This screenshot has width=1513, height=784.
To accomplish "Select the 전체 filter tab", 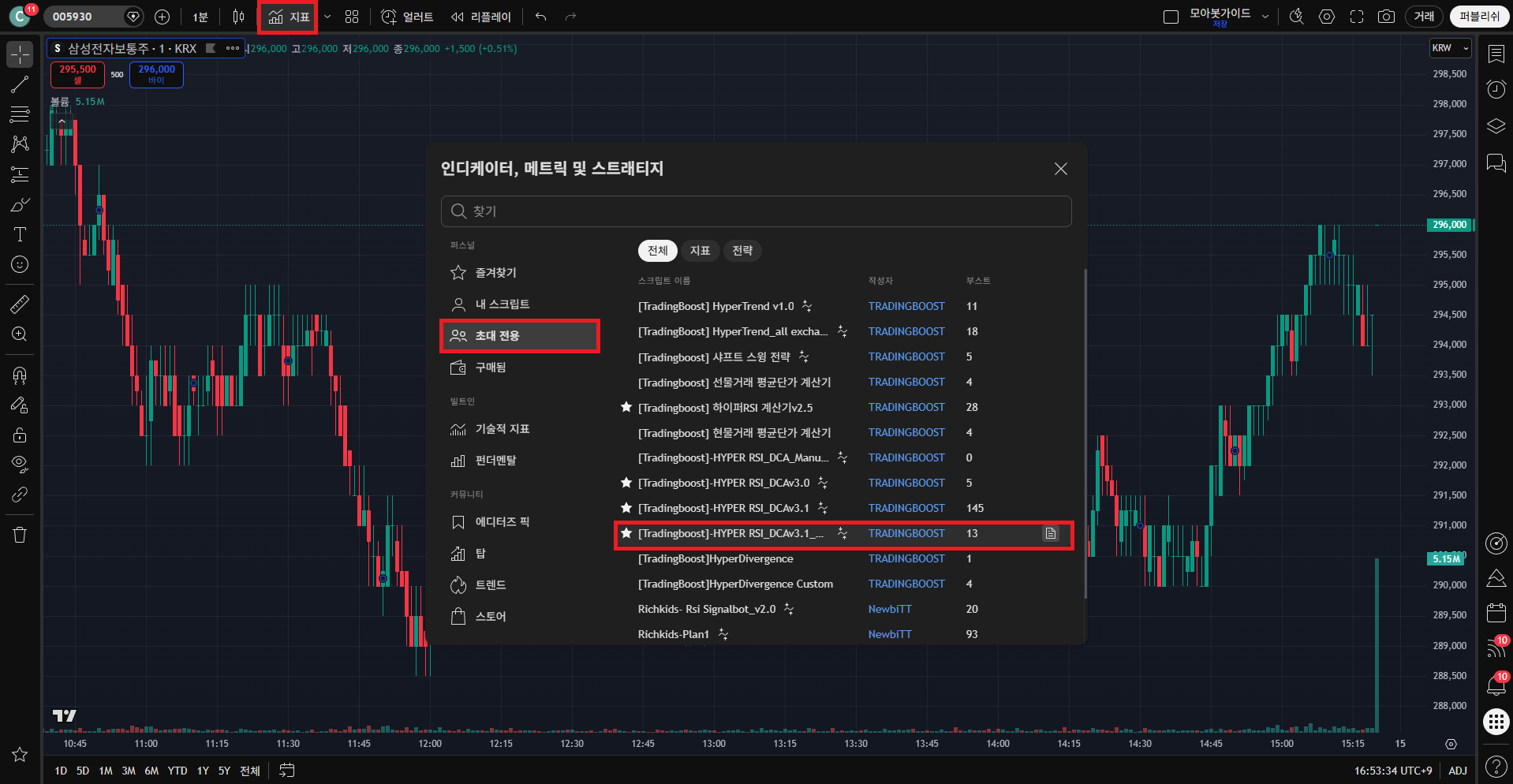I will pyautogui.click(x=658, y=251).
